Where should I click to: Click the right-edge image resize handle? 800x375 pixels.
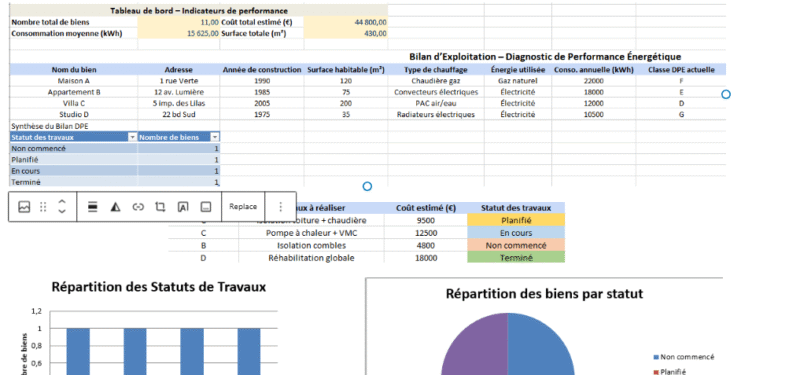tap(726, 94)
